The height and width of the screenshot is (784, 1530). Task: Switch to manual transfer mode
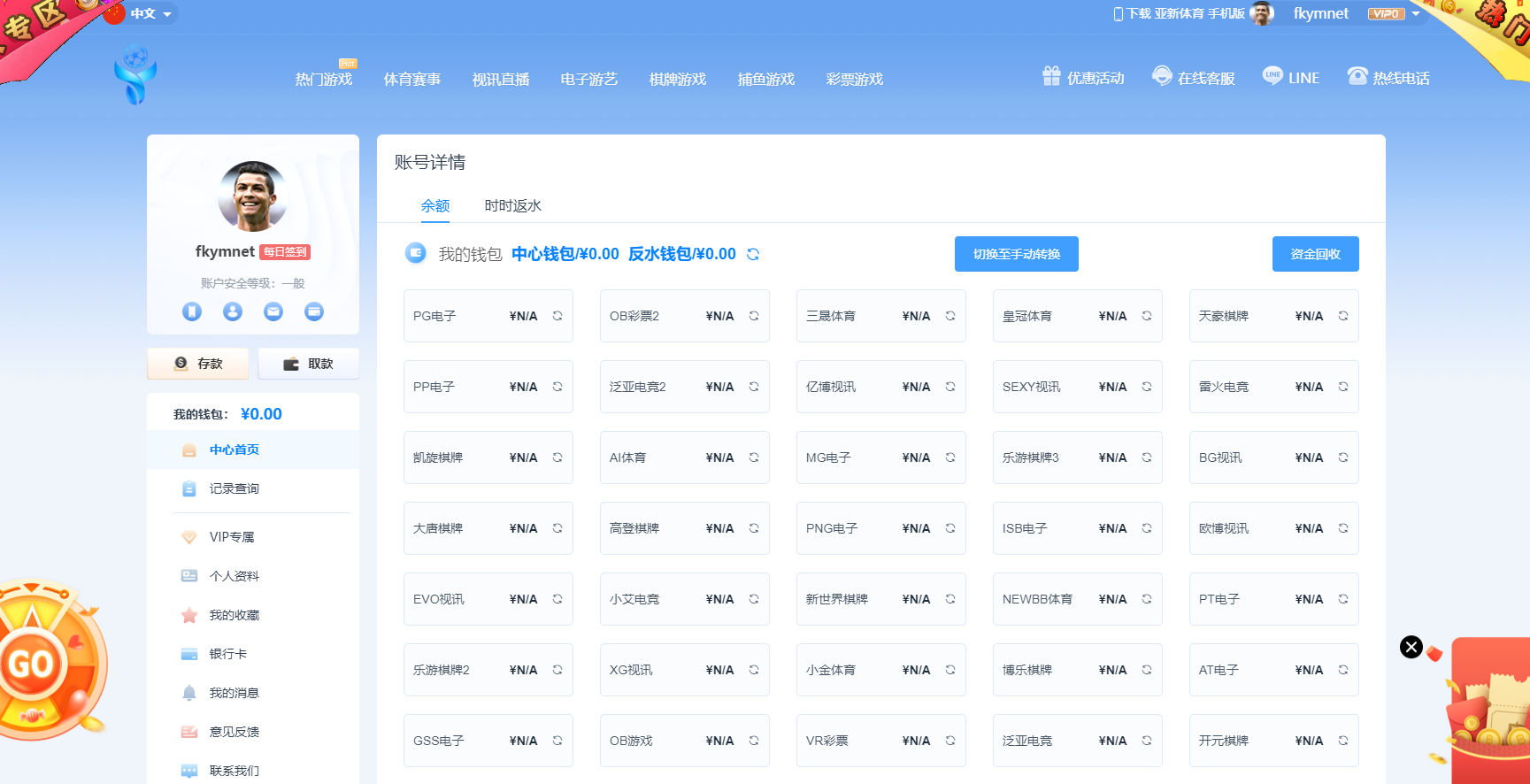pos(1016,254)
